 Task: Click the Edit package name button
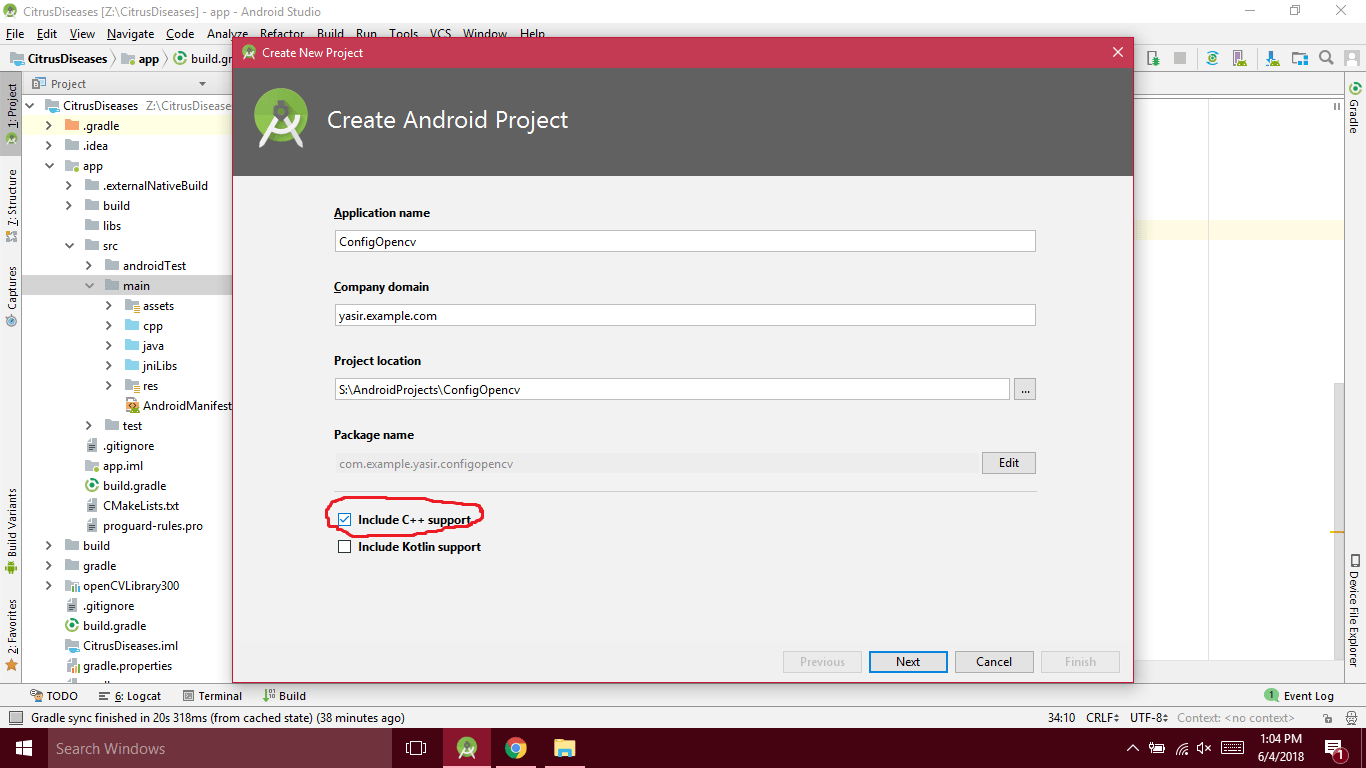(x=1009, y=463)
